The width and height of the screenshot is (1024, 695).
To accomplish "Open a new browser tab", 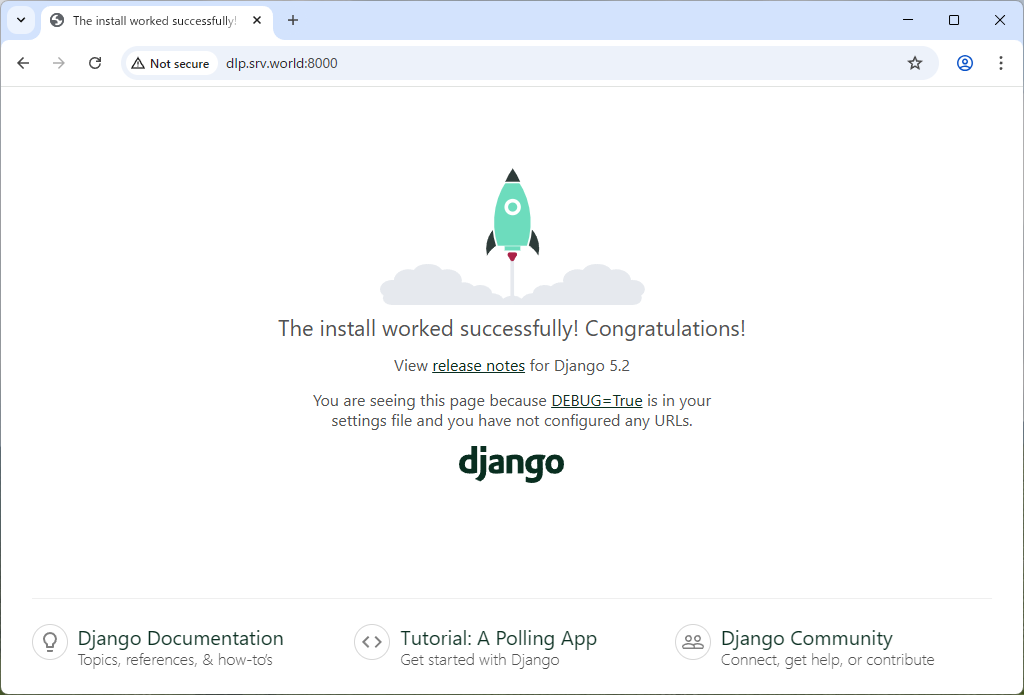I will [x=292, y=20].
